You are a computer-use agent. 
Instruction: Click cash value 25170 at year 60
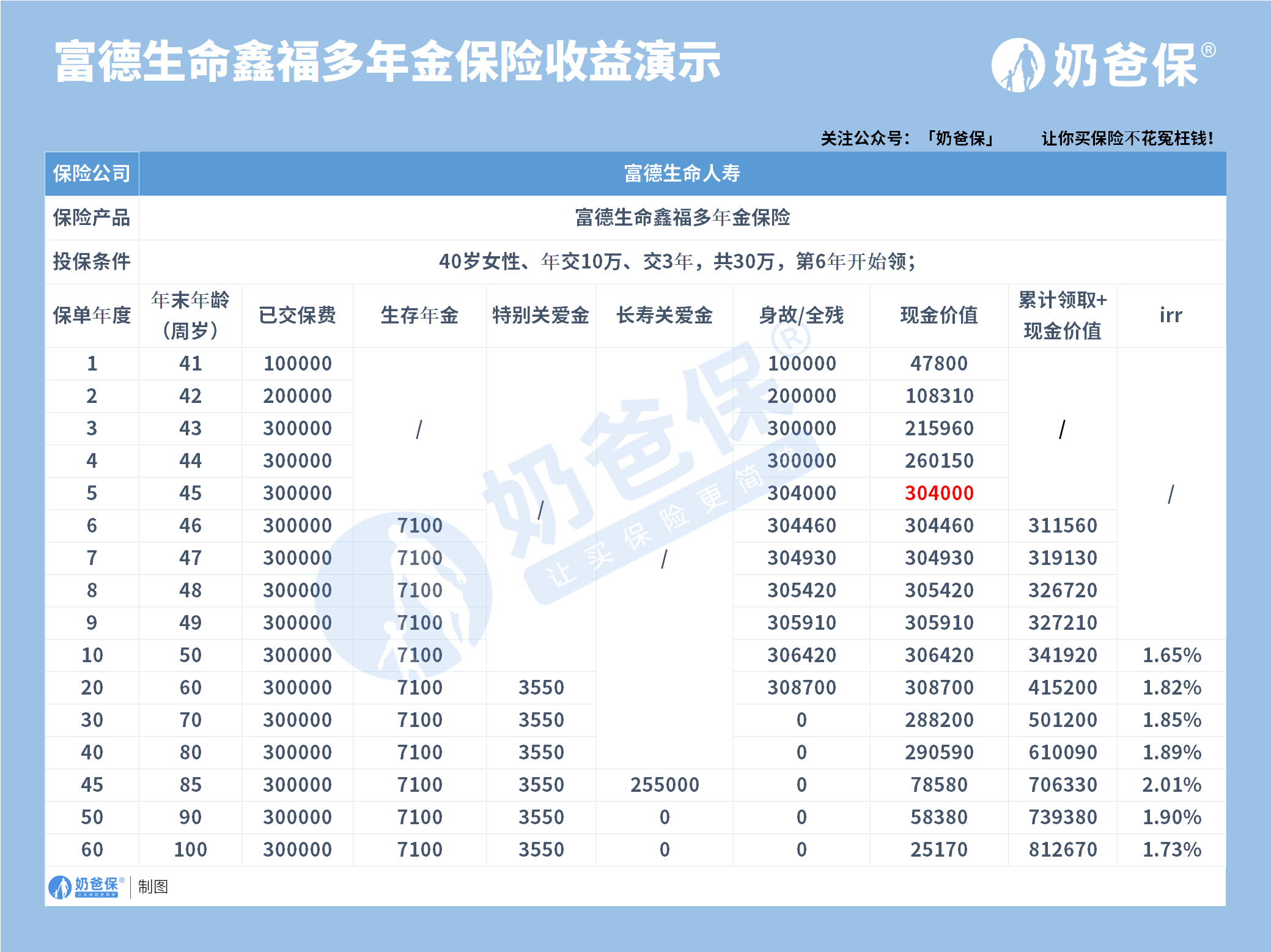coord(939,849)
